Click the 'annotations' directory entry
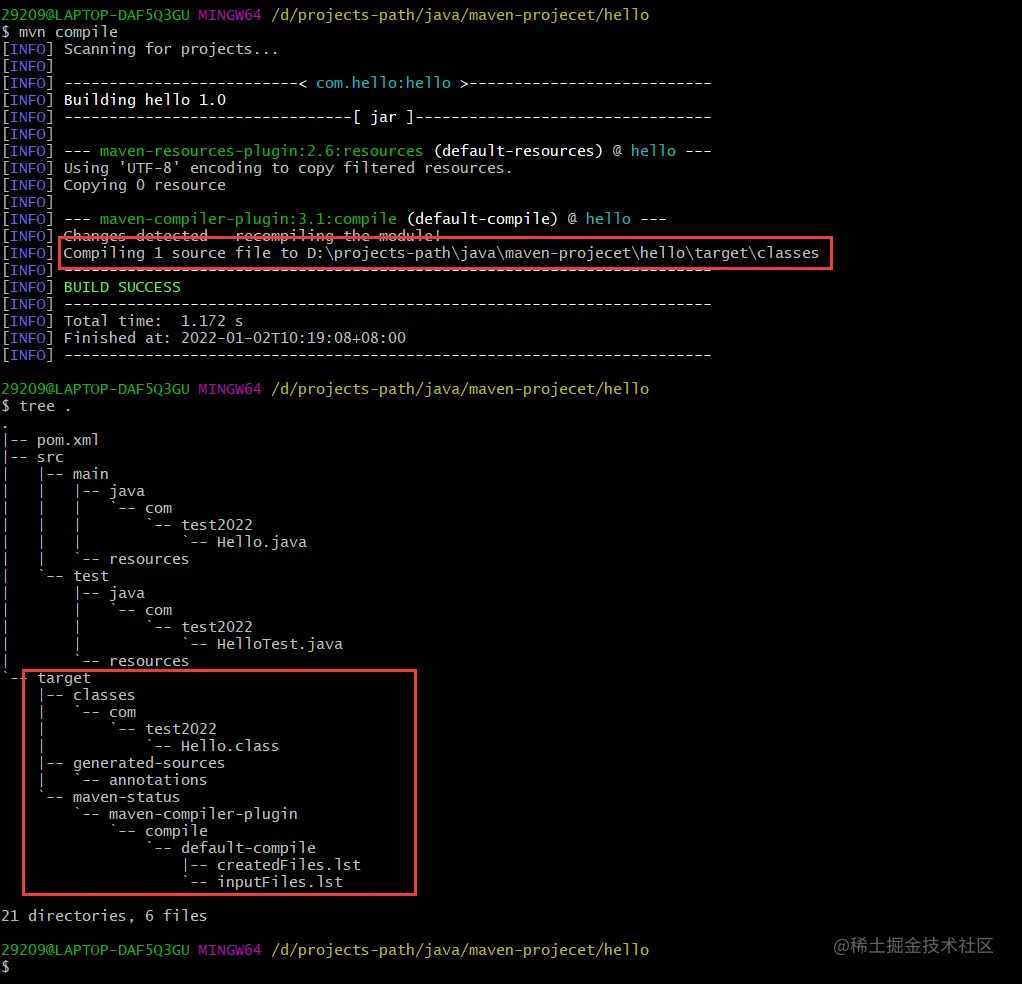The height and width of the screenshot is (984, 1022). [158, 779]
